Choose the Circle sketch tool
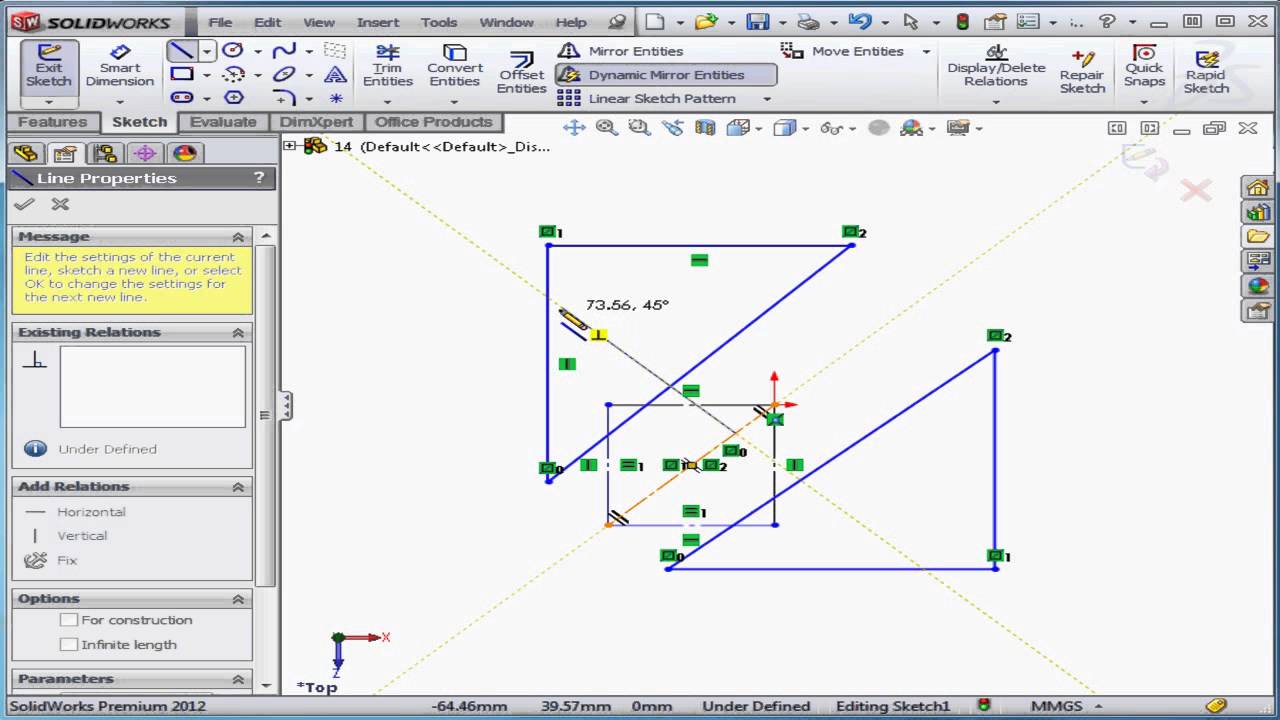Image resolution: width=1280 pixels, height=720 pixels. [233, 50]
